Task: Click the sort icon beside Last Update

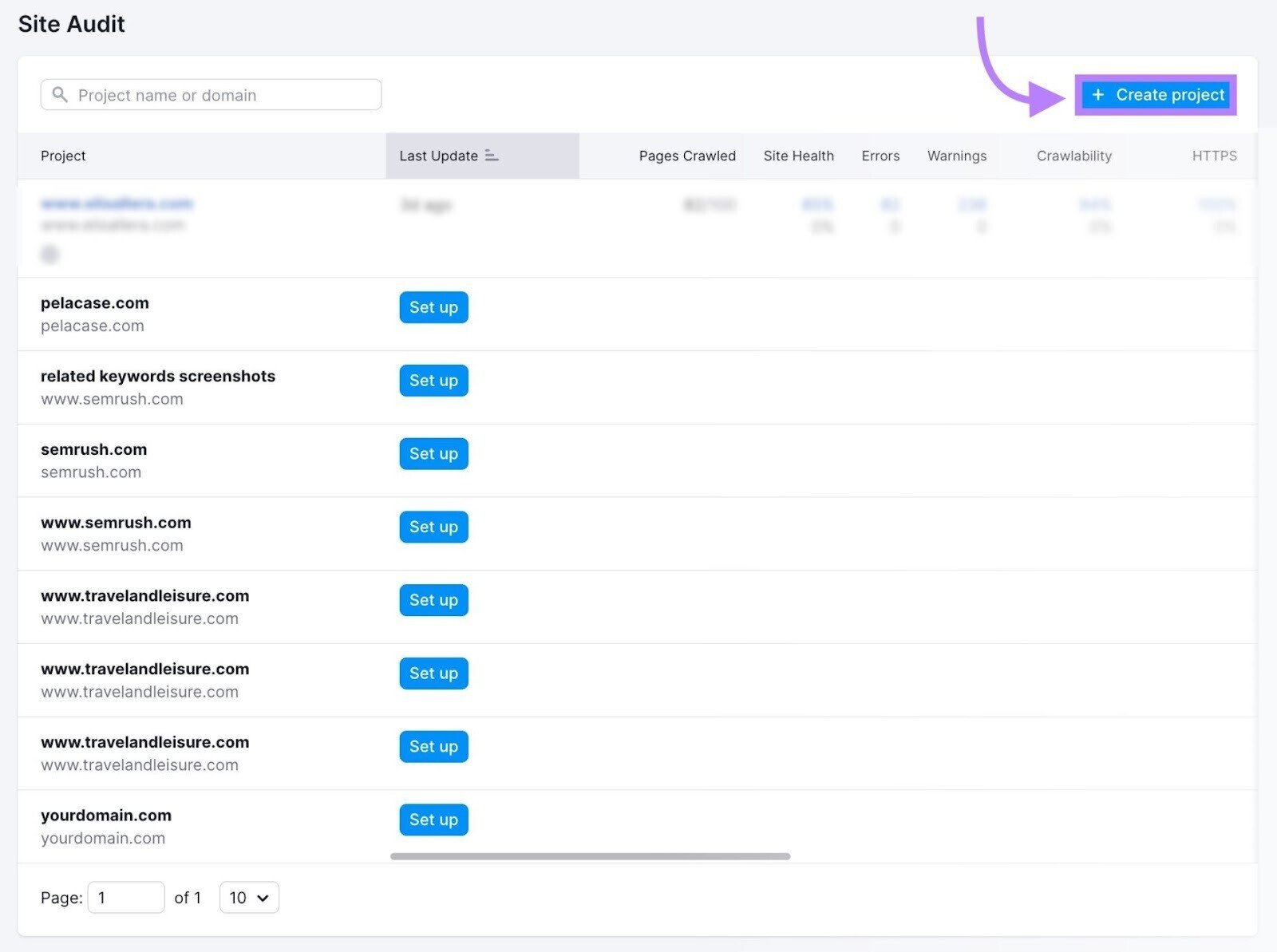Action: (492, 156)
